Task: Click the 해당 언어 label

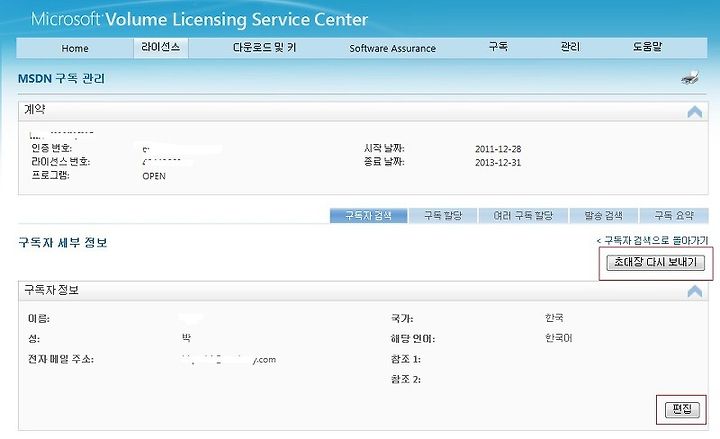Action: pyautogui.click(x=412, y=339)
